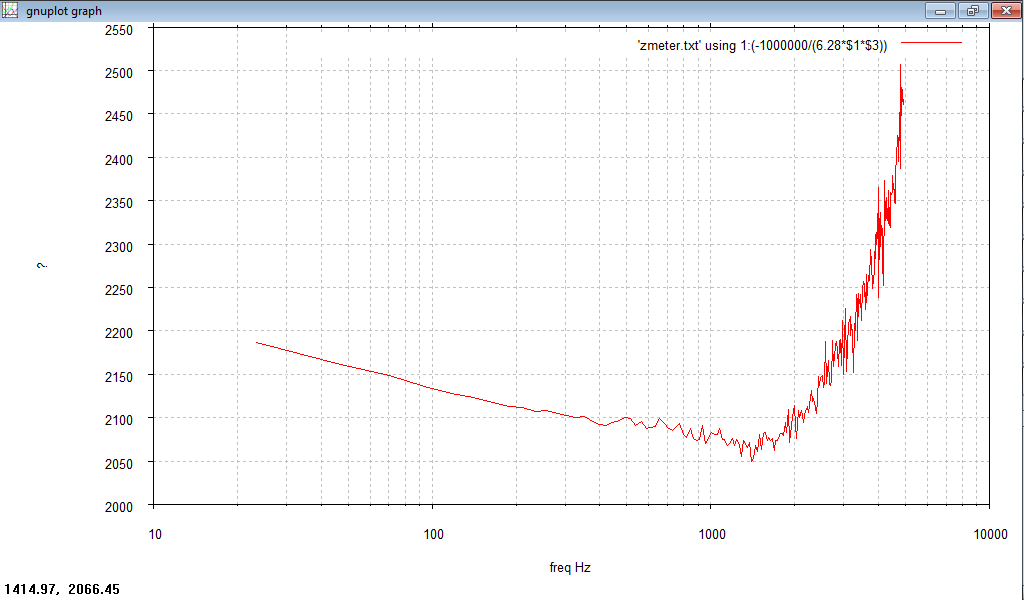Click the y-axis tick label 2300
The width and height of the screenshot is (1024, 600).
pyautogui.click(x=119, y=247)
